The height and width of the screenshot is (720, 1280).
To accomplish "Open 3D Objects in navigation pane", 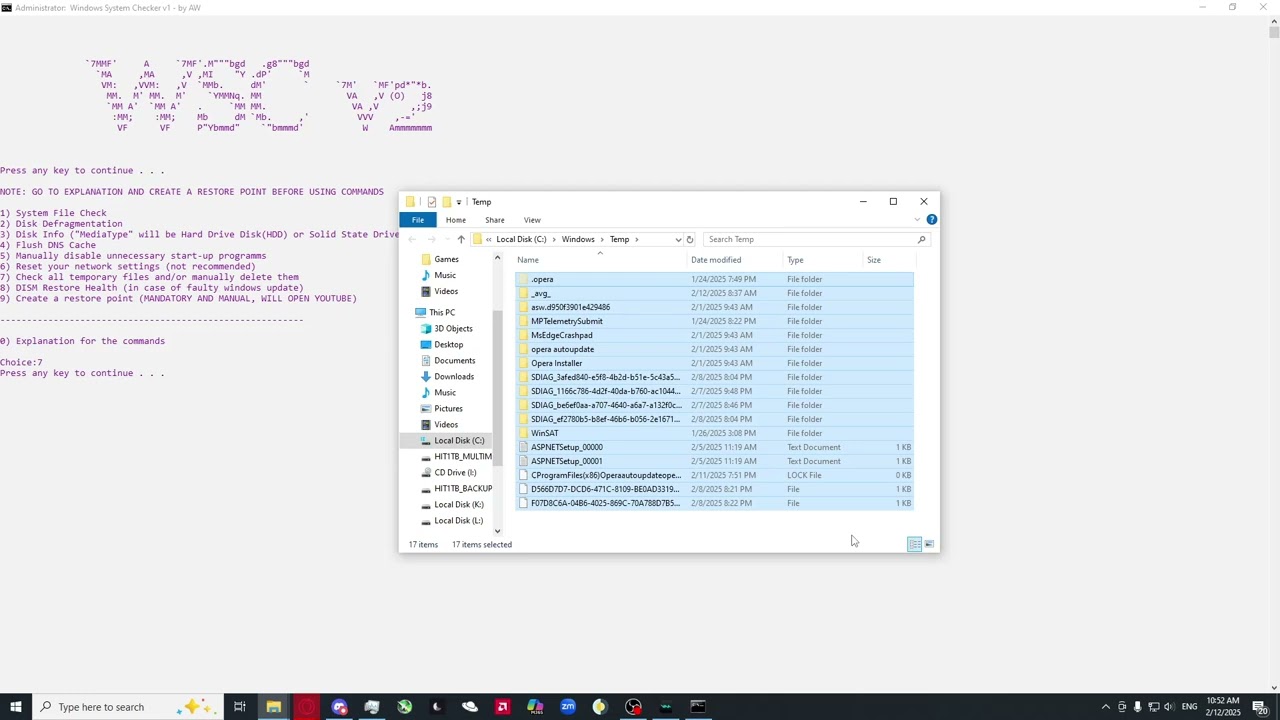I will coord(453,328).
